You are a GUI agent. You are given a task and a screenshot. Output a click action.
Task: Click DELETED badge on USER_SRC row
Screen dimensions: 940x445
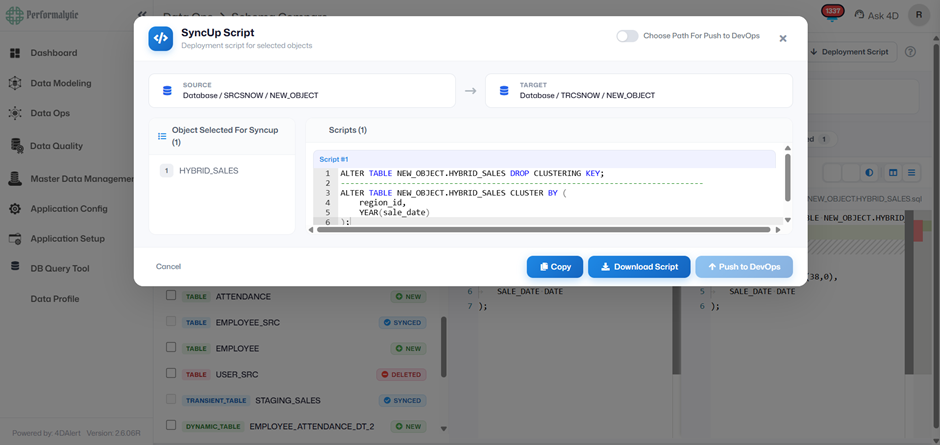401,374
